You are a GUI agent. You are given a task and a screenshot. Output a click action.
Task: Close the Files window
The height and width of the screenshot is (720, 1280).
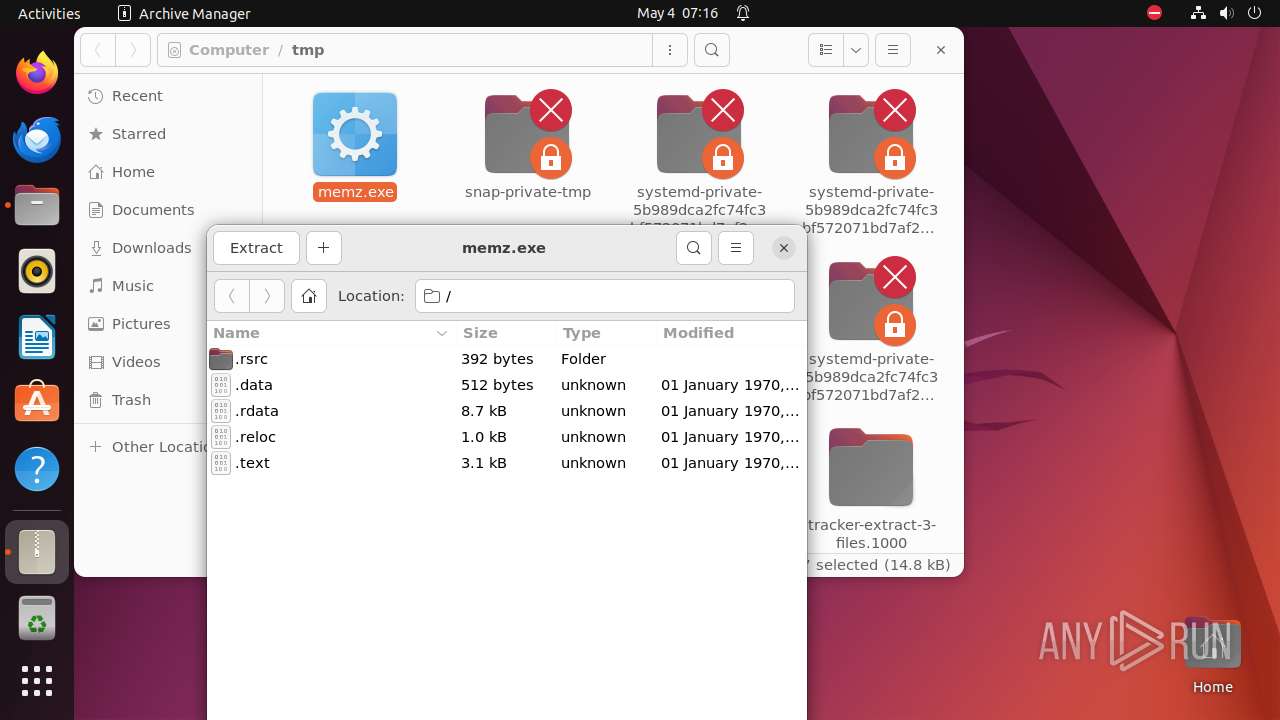click(x=941, y=50)
